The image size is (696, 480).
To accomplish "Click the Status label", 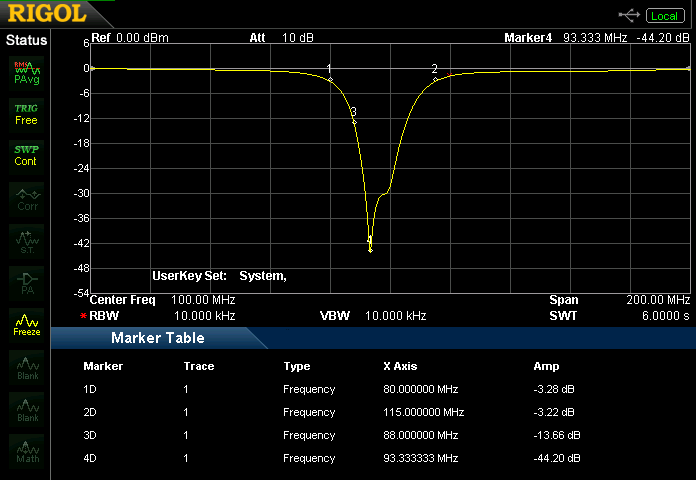I will click(26, 40).
